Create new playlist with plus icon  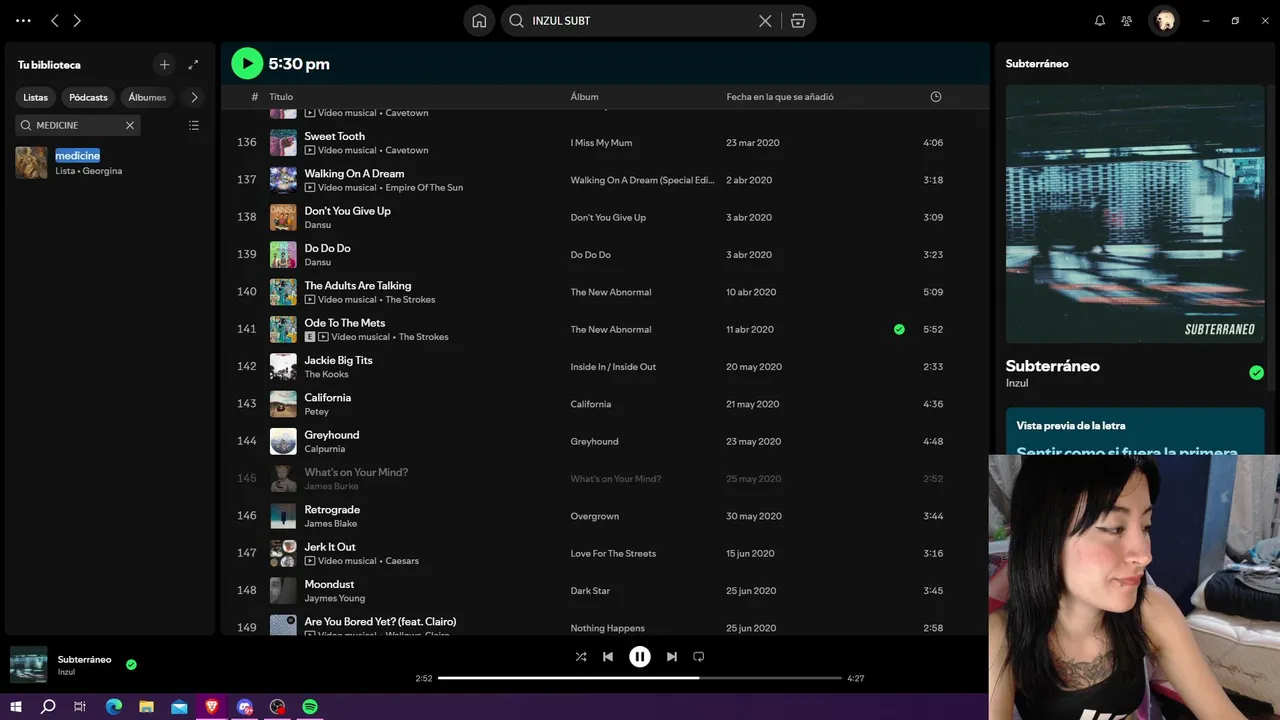(165, 64)
